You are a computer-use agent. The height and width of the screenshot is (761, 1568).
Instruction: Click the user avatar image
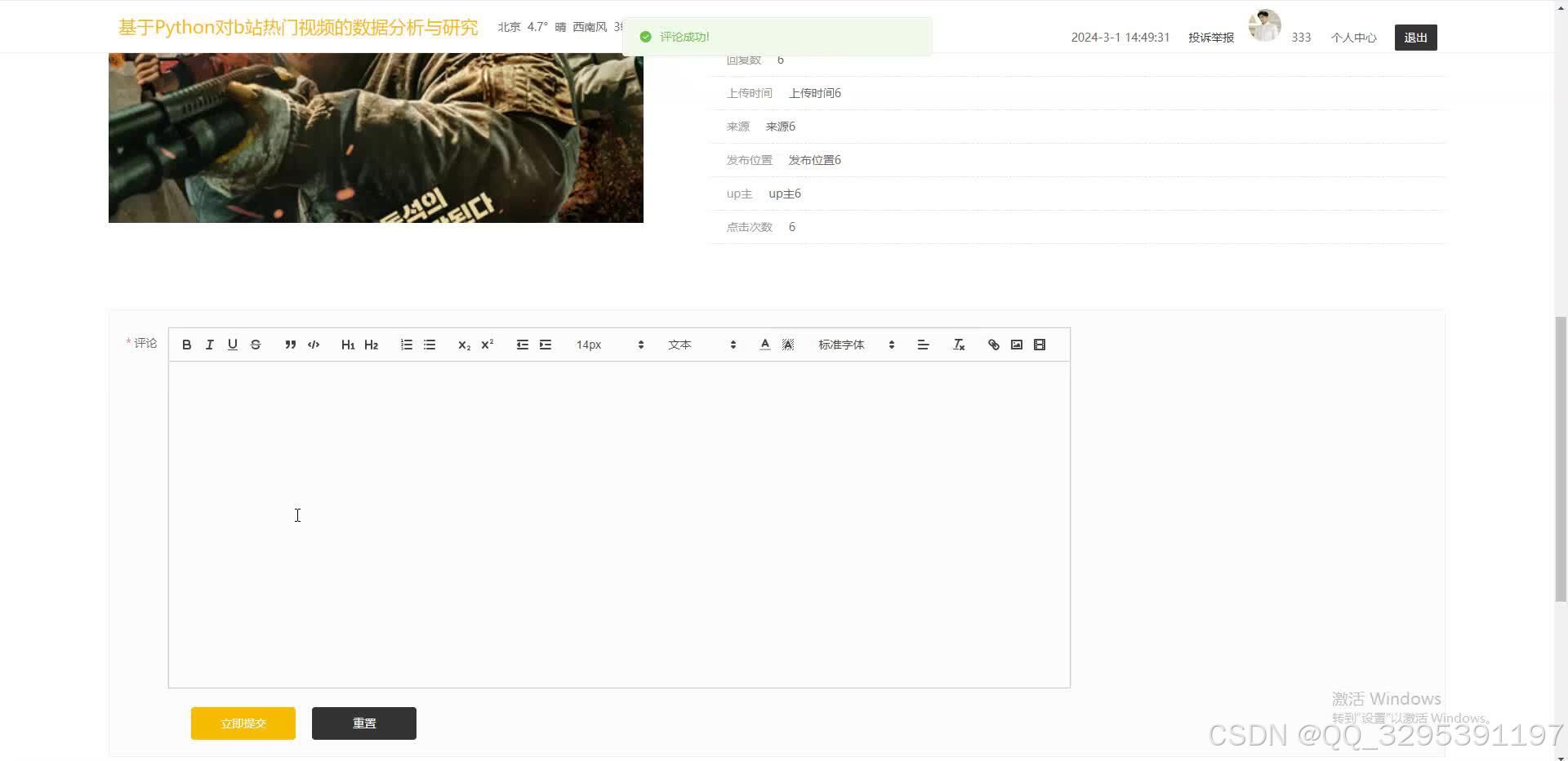point(1264,26)
